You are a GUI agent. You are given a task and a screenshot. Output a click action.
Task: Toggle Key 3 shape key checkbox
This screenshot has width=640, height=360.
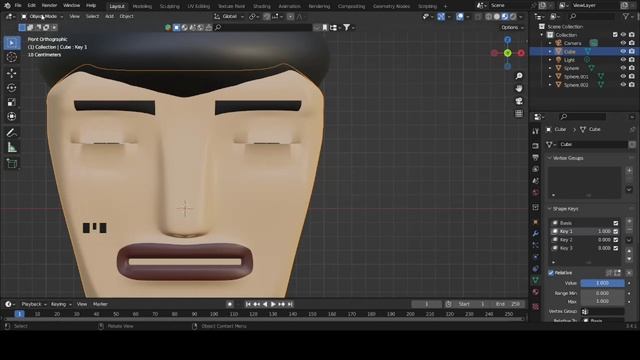coord(616,248)
